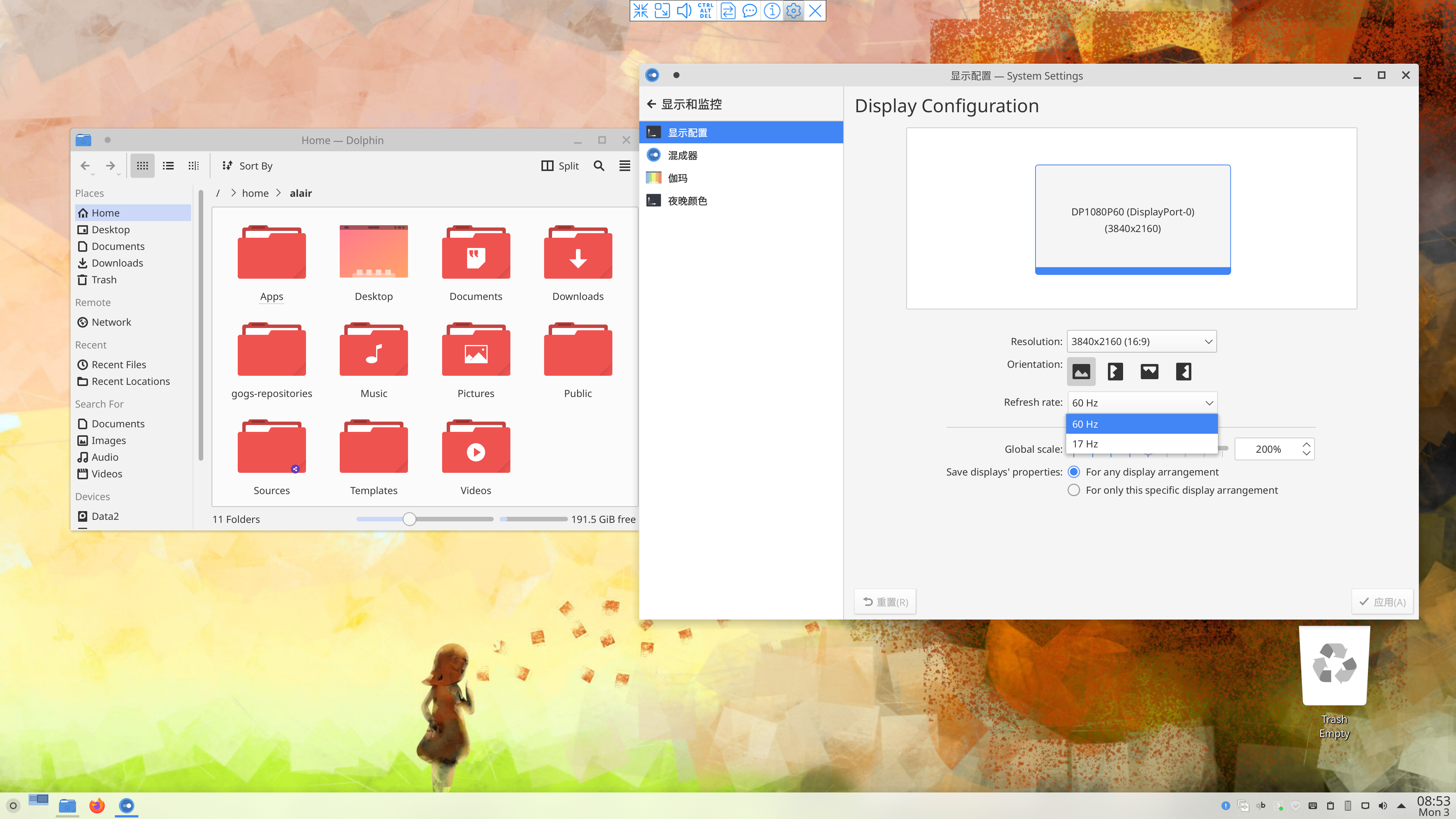Switch Dolphin to details view mode
The image size is (1456, 819).
click(x=193, y=166)
